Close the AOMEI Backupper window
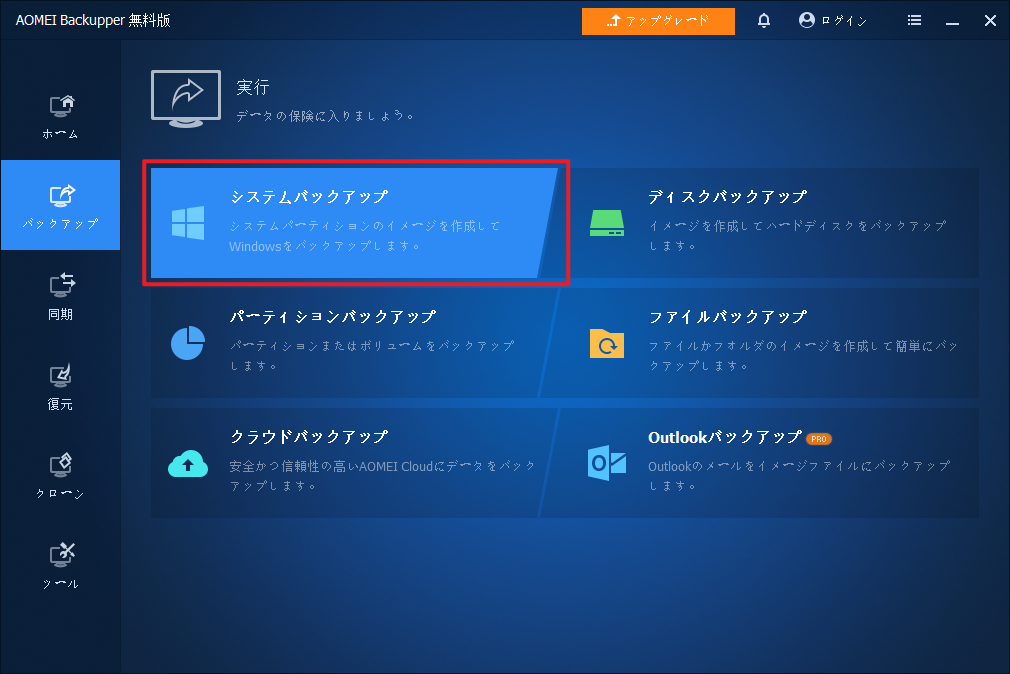 [x=991, y=21]
